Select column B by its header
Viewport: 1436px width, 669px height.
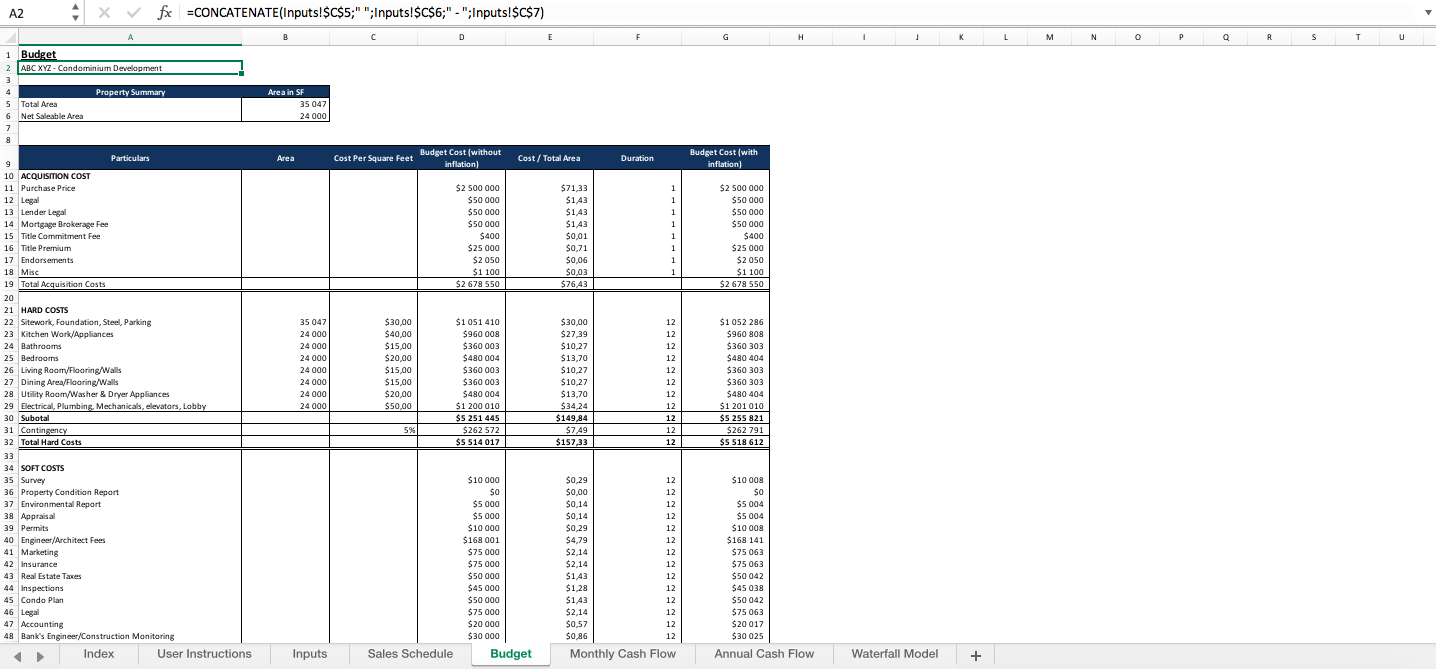(x=285, y=35)
